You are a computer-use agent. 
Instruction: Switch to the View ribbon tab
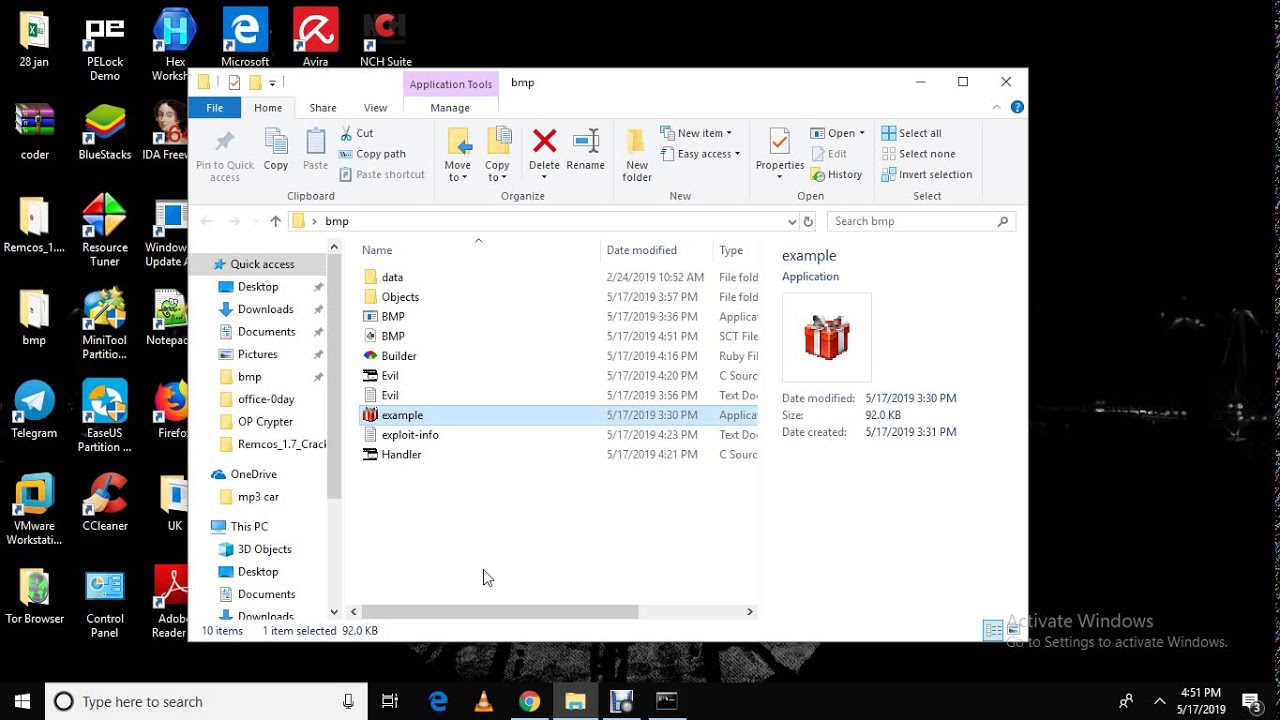tap(375, 108)
